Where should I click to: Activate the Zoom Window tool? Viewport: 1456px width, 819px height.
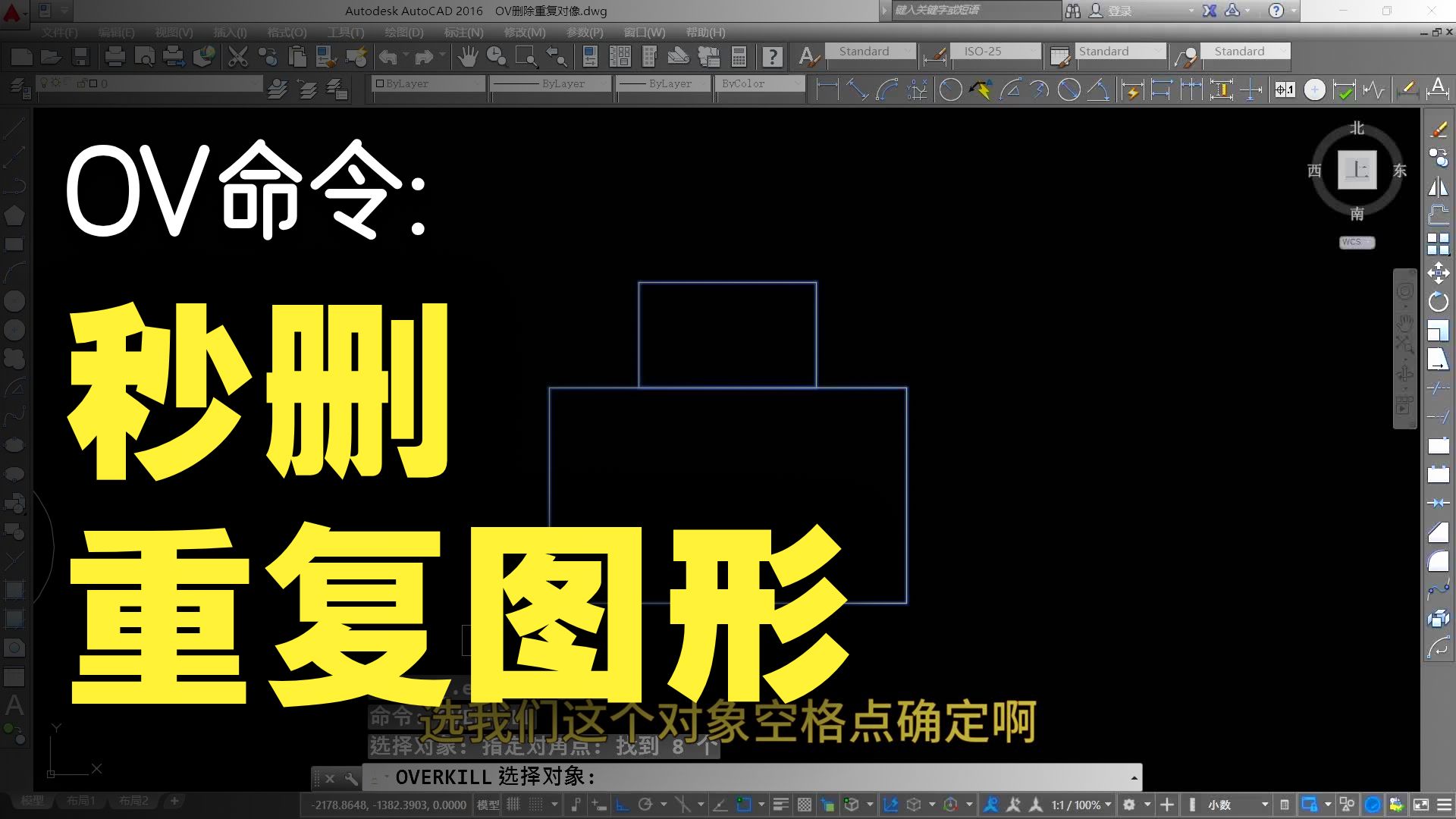(525, 56)
